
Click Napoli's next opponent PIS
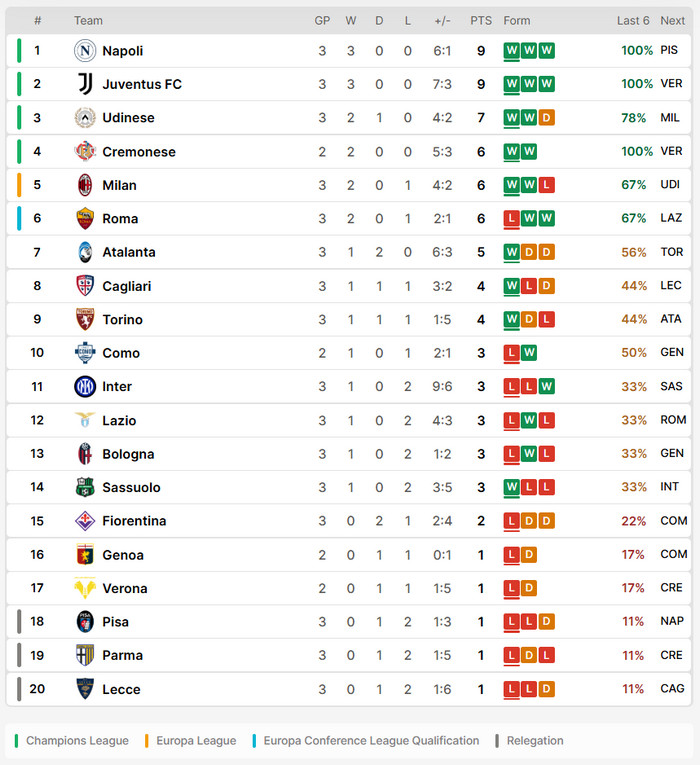[669, 51]
